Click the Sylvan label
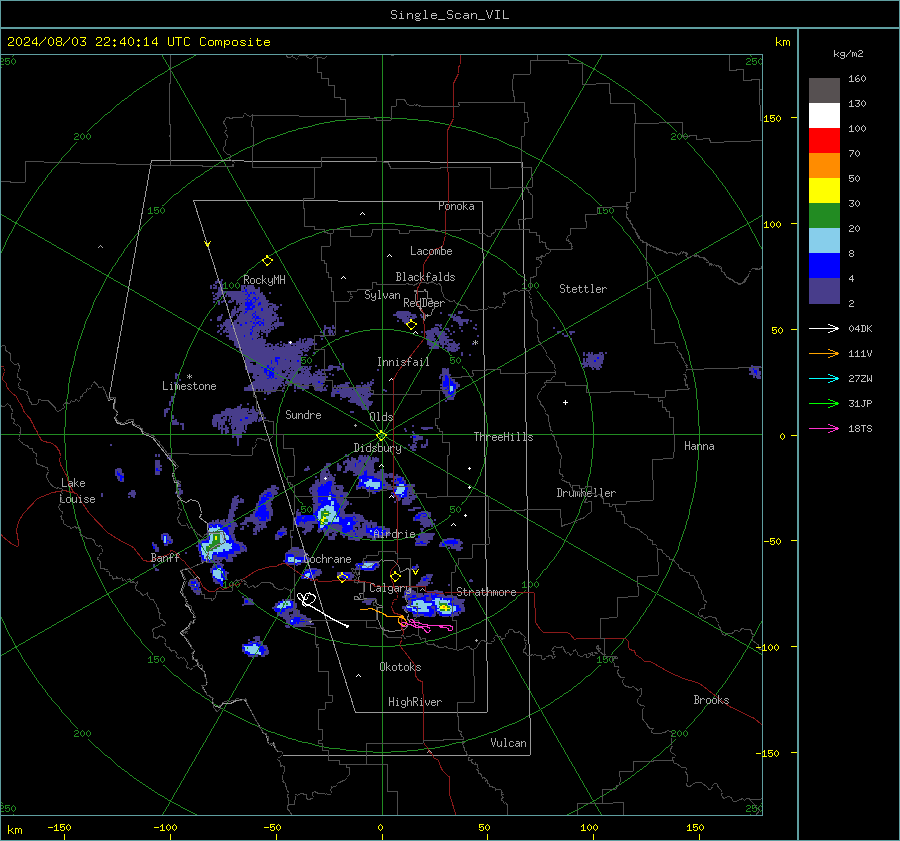The width and height of the screenshot is (900, 841). point(382,295)
